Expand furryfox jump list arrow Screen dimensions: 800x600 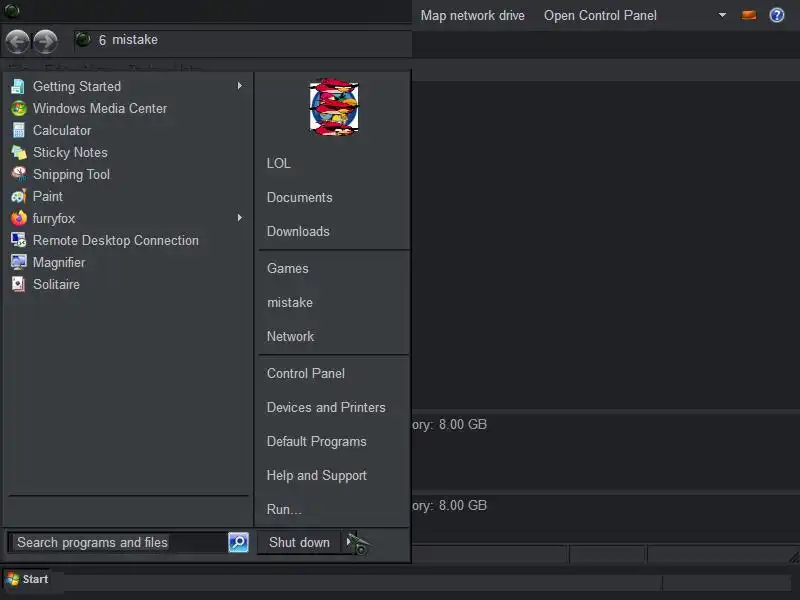click(240, 218)
